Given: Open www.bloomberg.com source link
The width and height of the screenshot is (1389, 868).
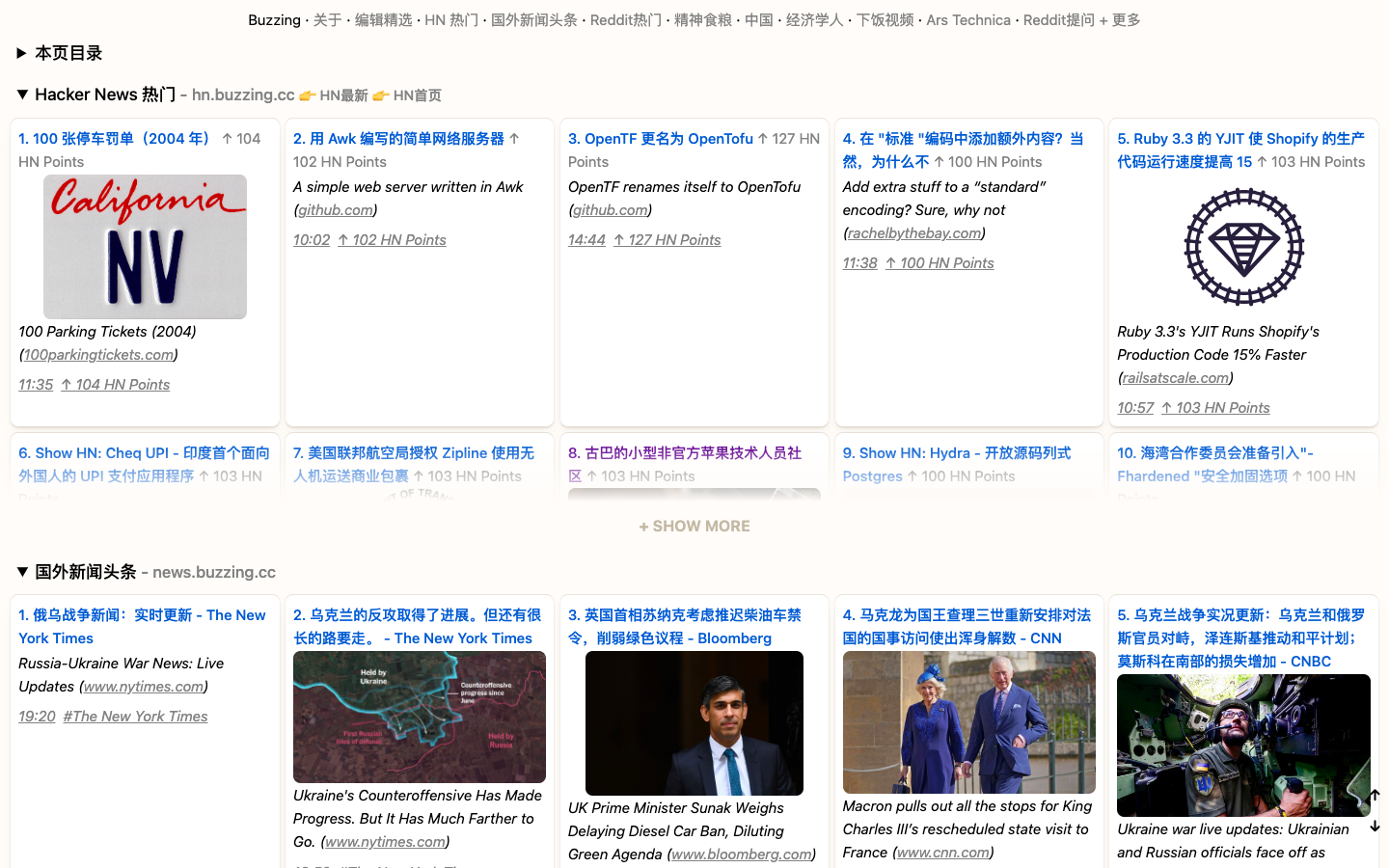Looking at the screenshot, I should (742, 854).
